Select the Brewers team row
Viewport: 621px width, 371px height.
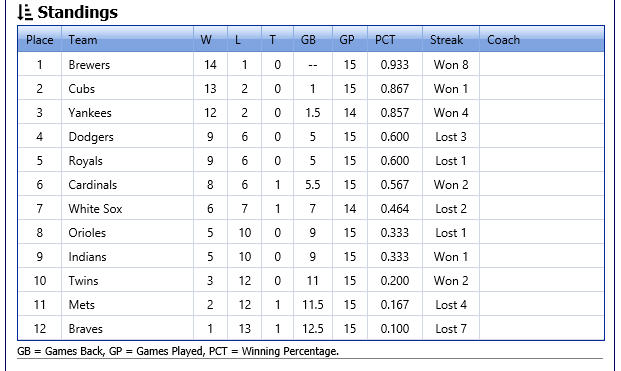(311, 64)
